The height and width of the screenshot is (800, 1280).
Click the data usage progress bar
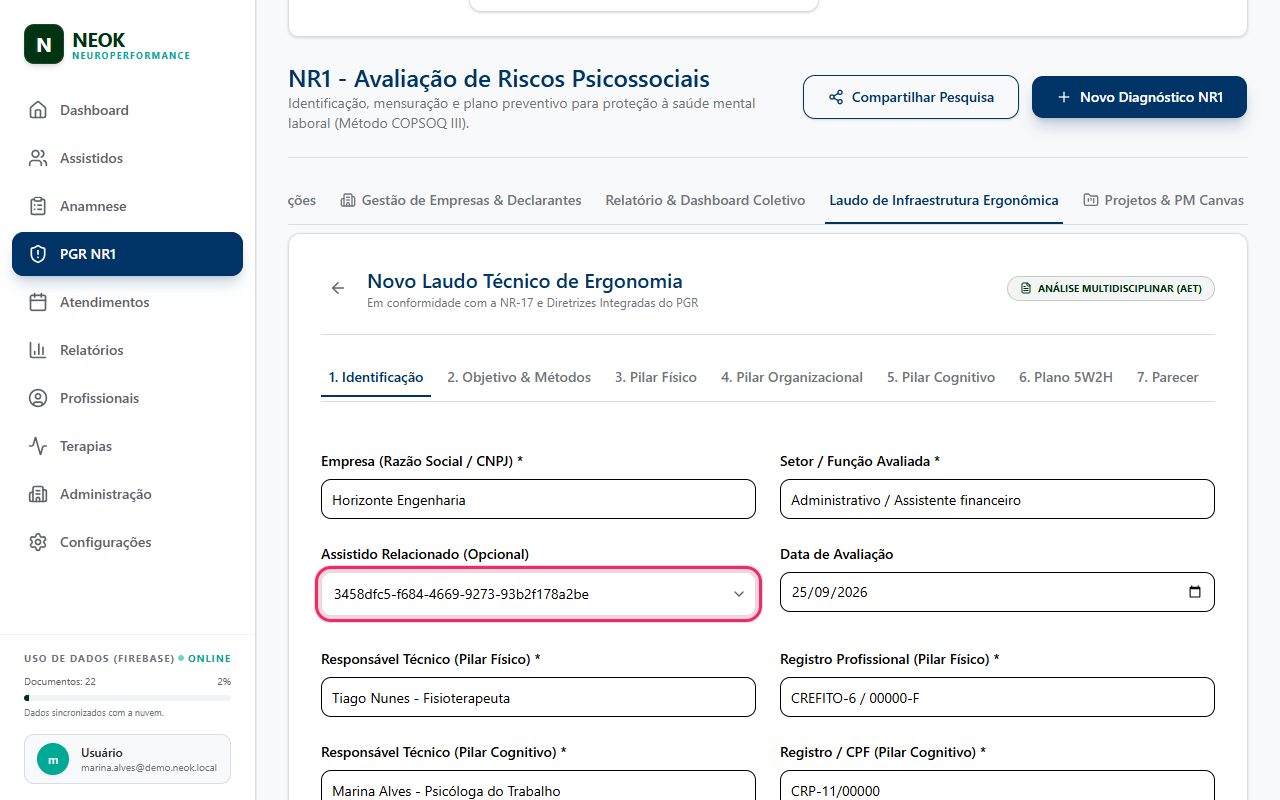[127, 698]
